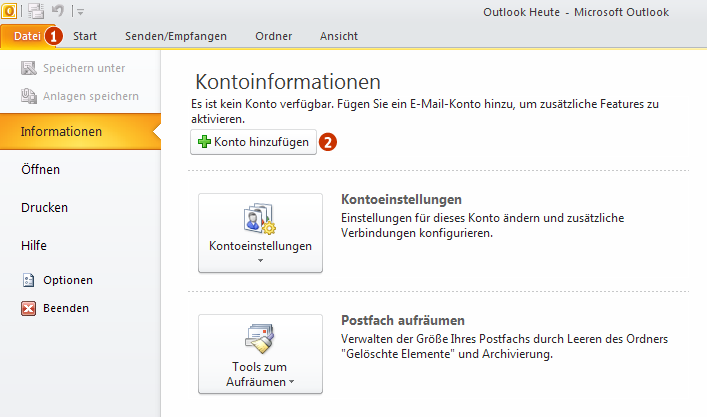The width and height of the screenshot is (707, 417).
Task: Click the Outlook application icon in title bar
Action: coord(9,11)
